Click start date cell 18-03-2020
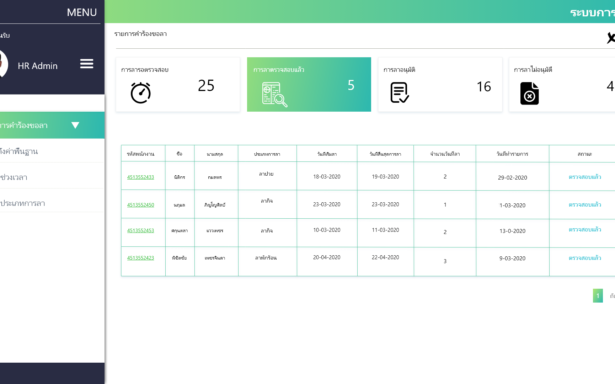 [327, 177]
